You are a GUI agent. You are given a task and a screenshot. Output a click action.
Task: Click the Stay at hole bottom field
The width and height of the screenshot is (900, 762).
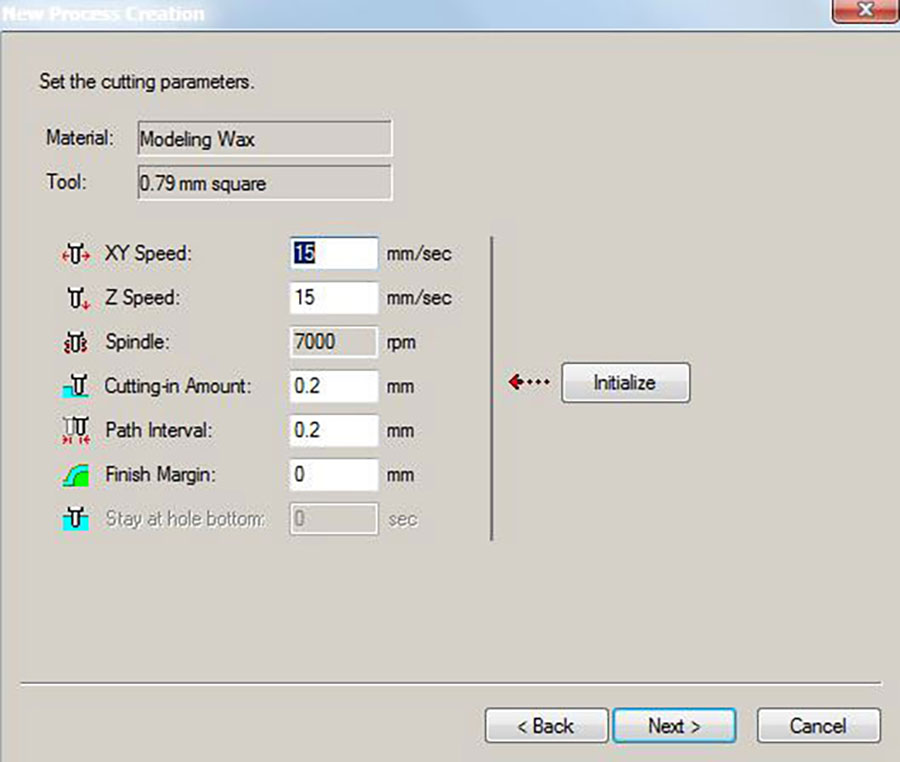334,519
